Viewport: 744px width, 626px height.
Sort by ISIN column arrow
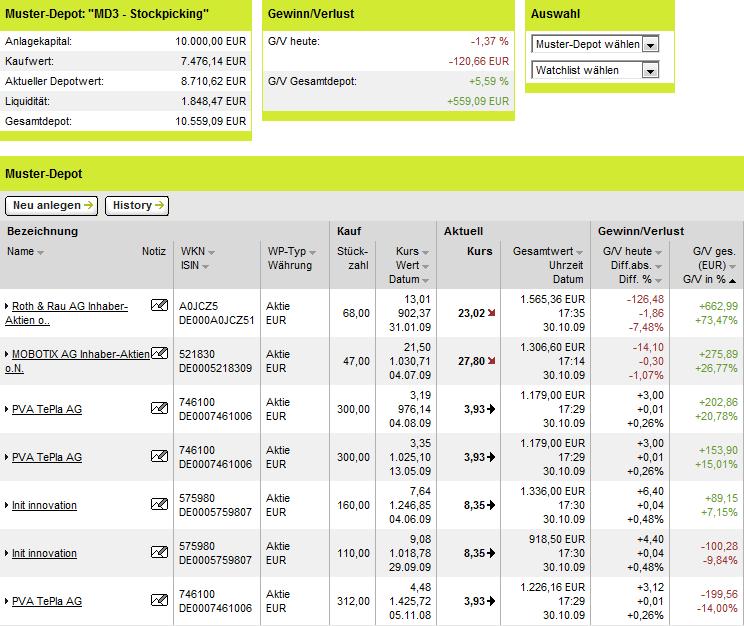point(205,267)
